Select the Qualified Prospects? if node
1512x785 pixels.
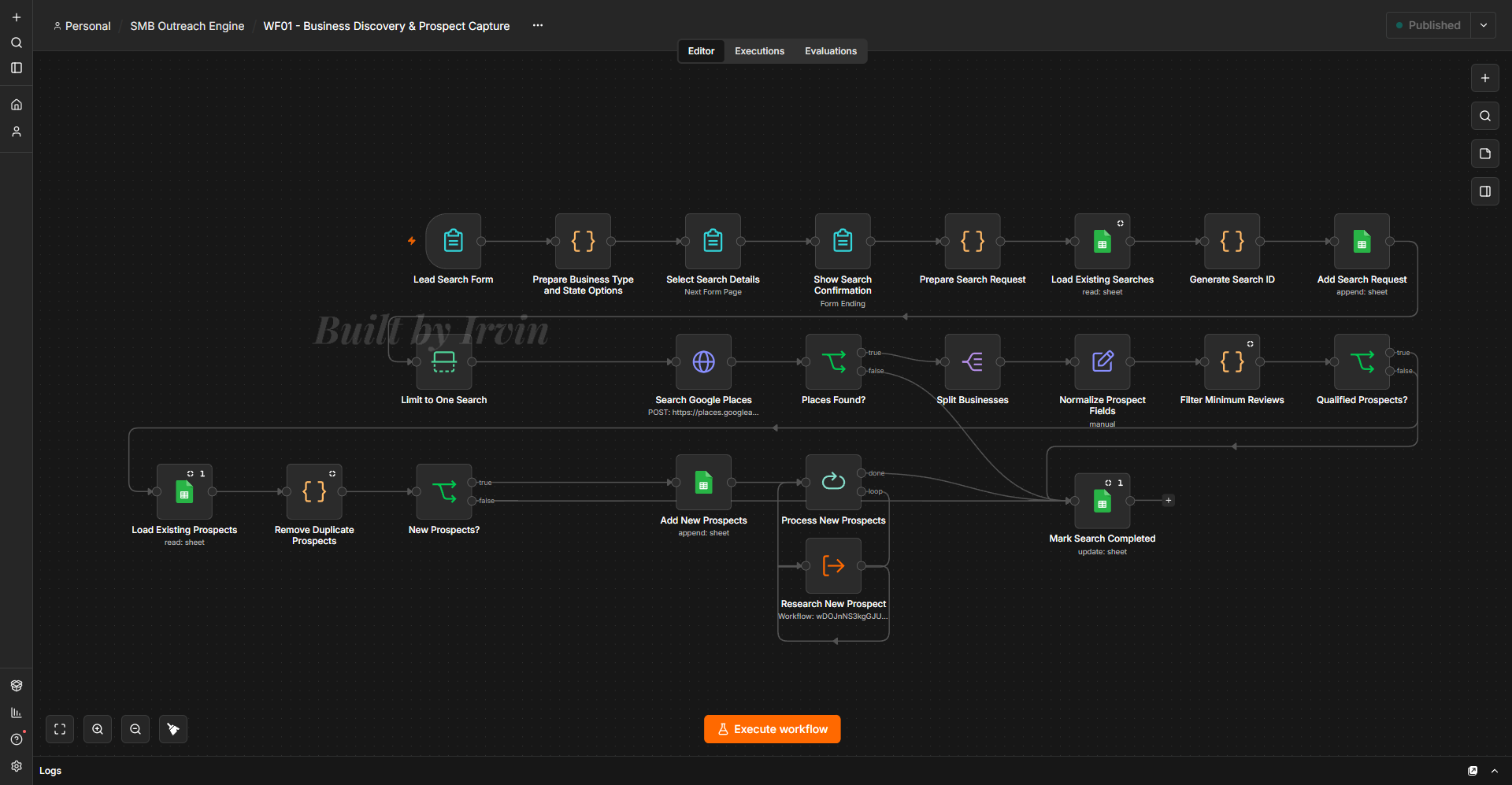(1362, 361)
